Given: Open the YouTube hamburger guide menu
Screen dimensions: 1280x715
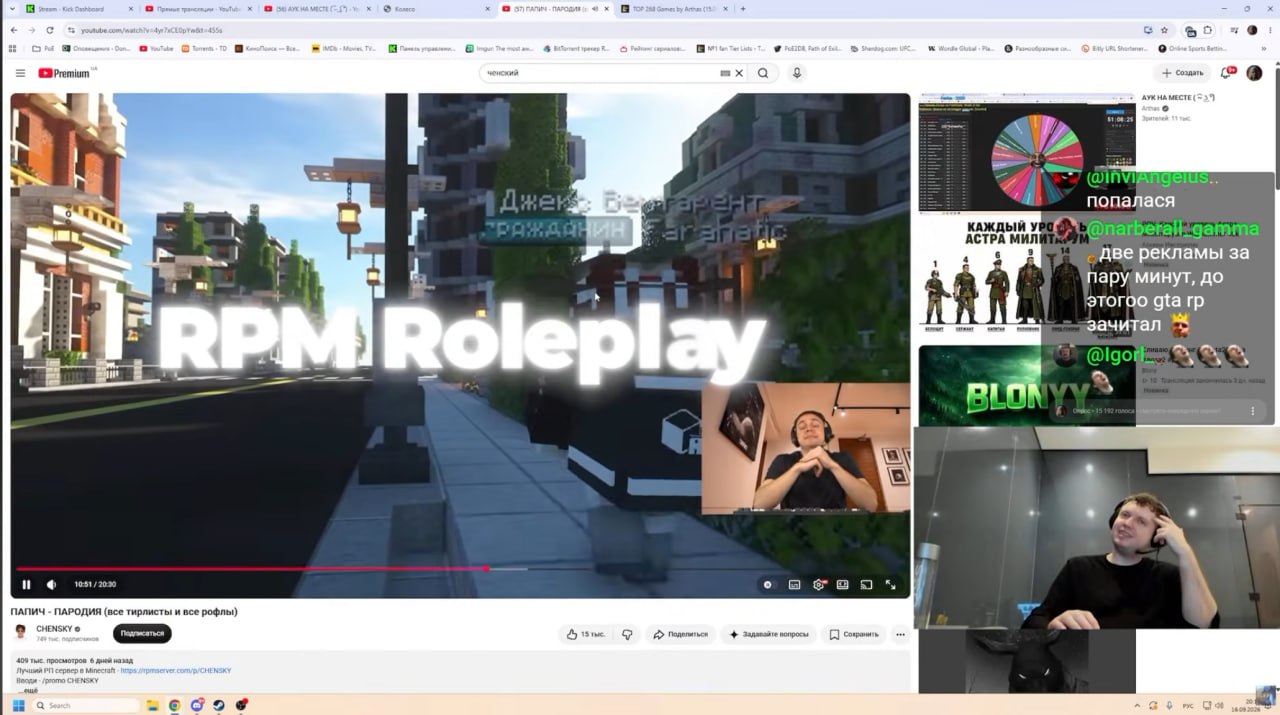Looking at the screenshot, I should coord(20,73).
